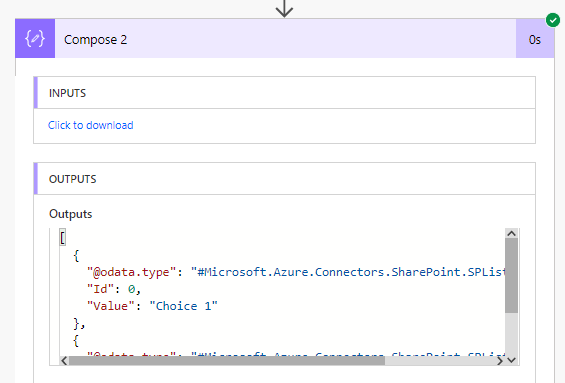Click the Outputs label text
565x383 pixels.
71,214
